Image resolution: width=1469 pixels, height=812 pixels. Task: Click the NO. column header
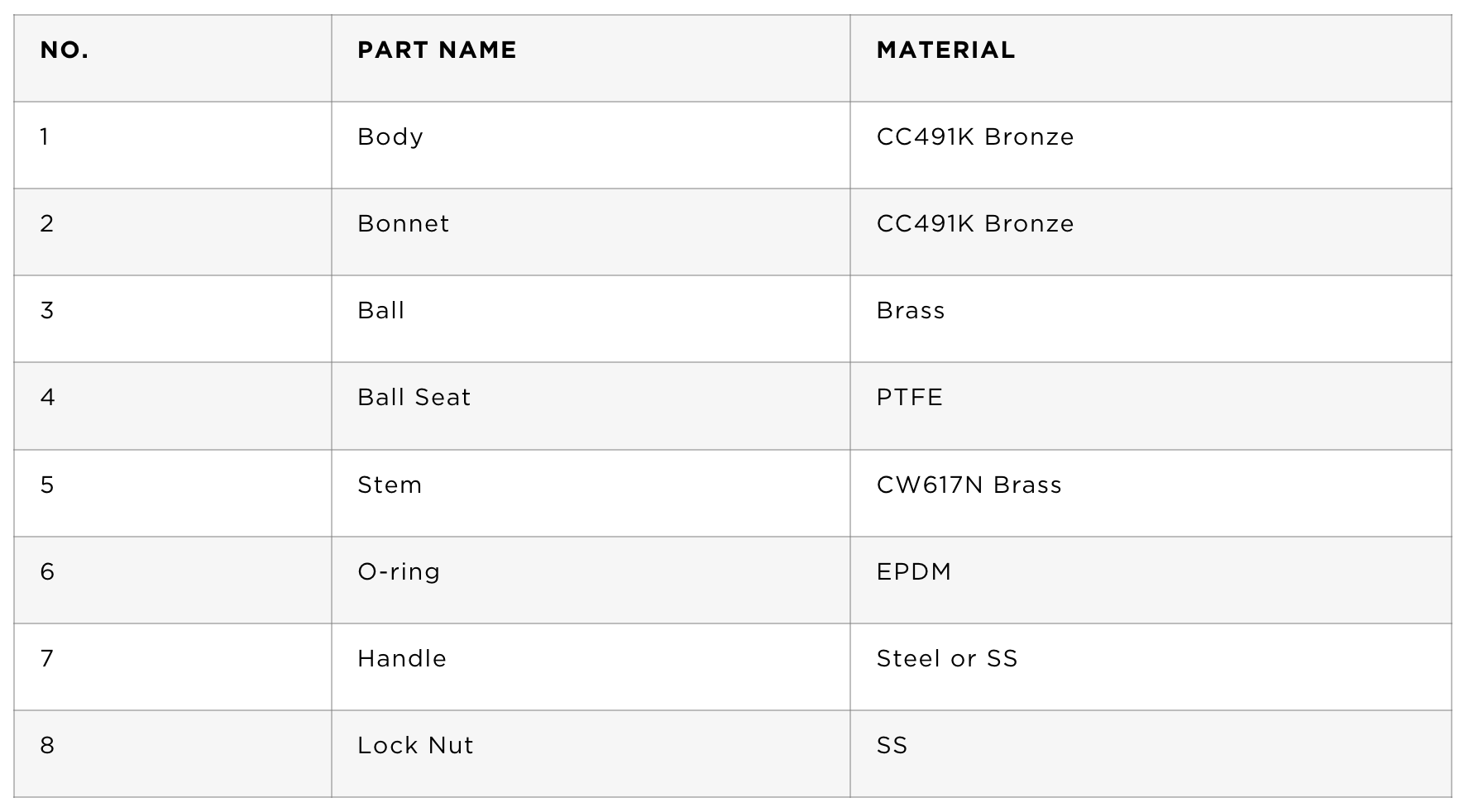coord(172,58)
